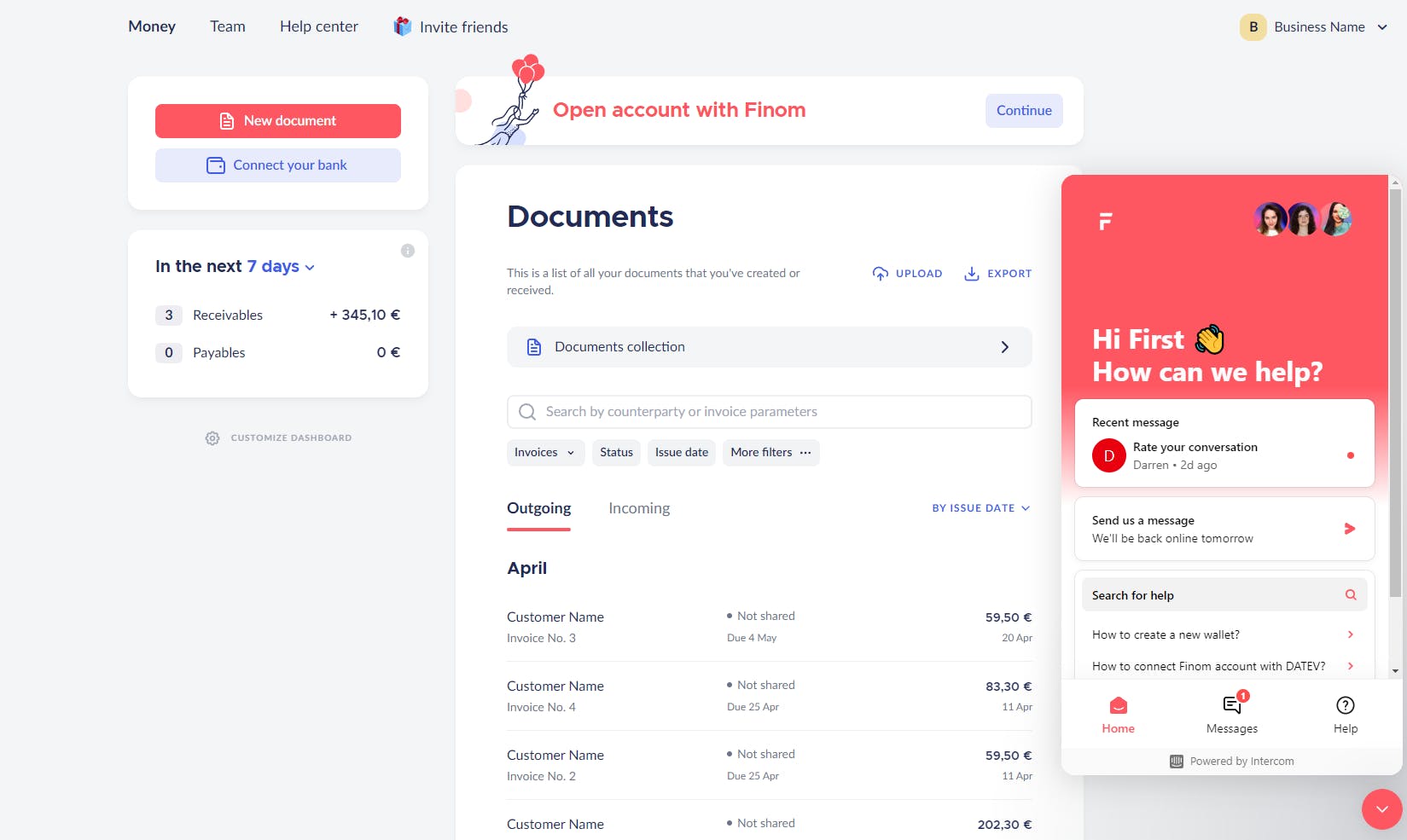Click the EXPORT label
Image resolution: width=1407 pixels, height=840 pixels.
click(x=1009, y=274)
